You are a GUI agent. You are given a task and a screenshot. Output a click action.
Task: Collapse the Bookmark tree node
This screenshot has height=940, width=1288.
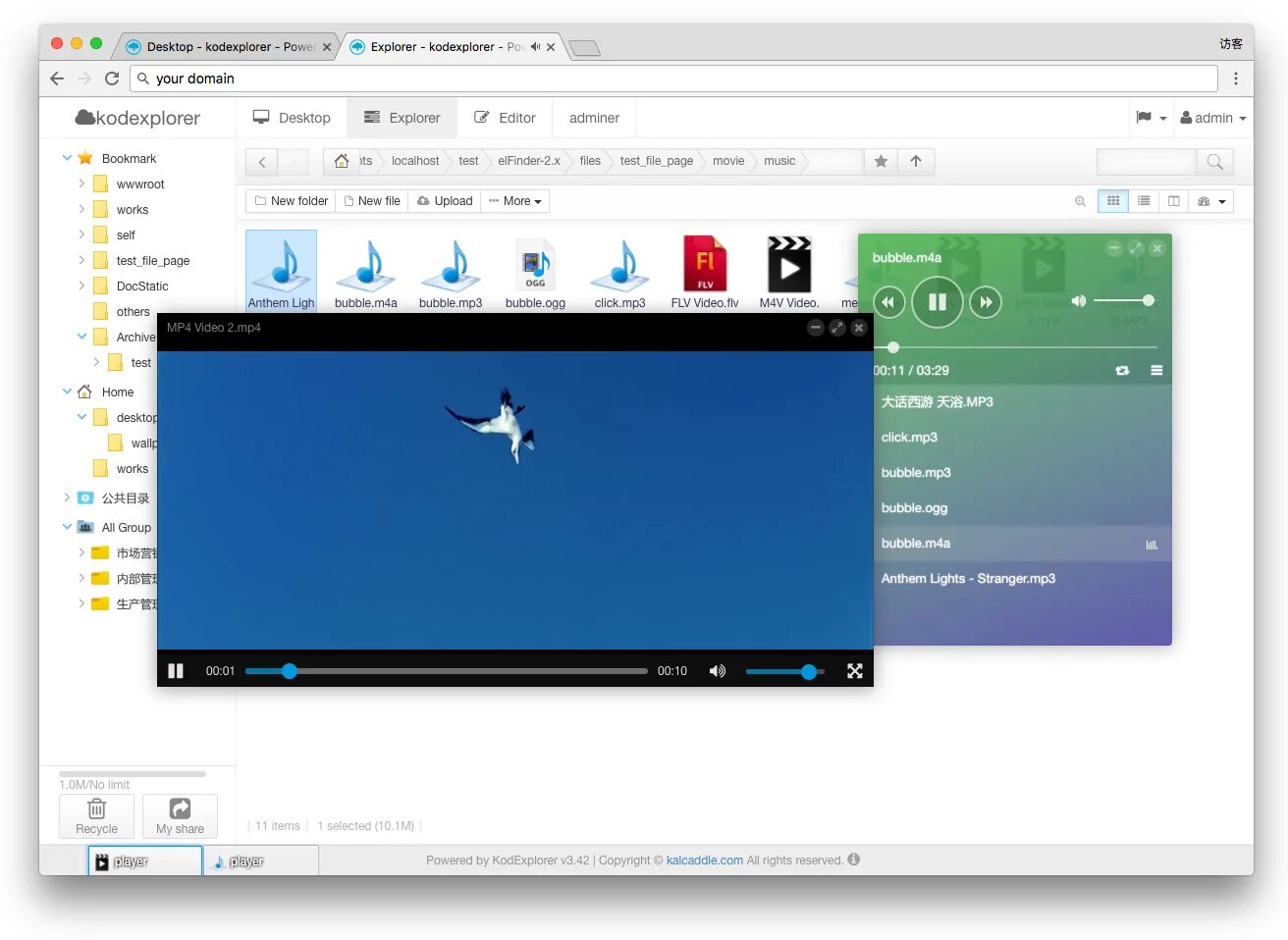point(68,158)
